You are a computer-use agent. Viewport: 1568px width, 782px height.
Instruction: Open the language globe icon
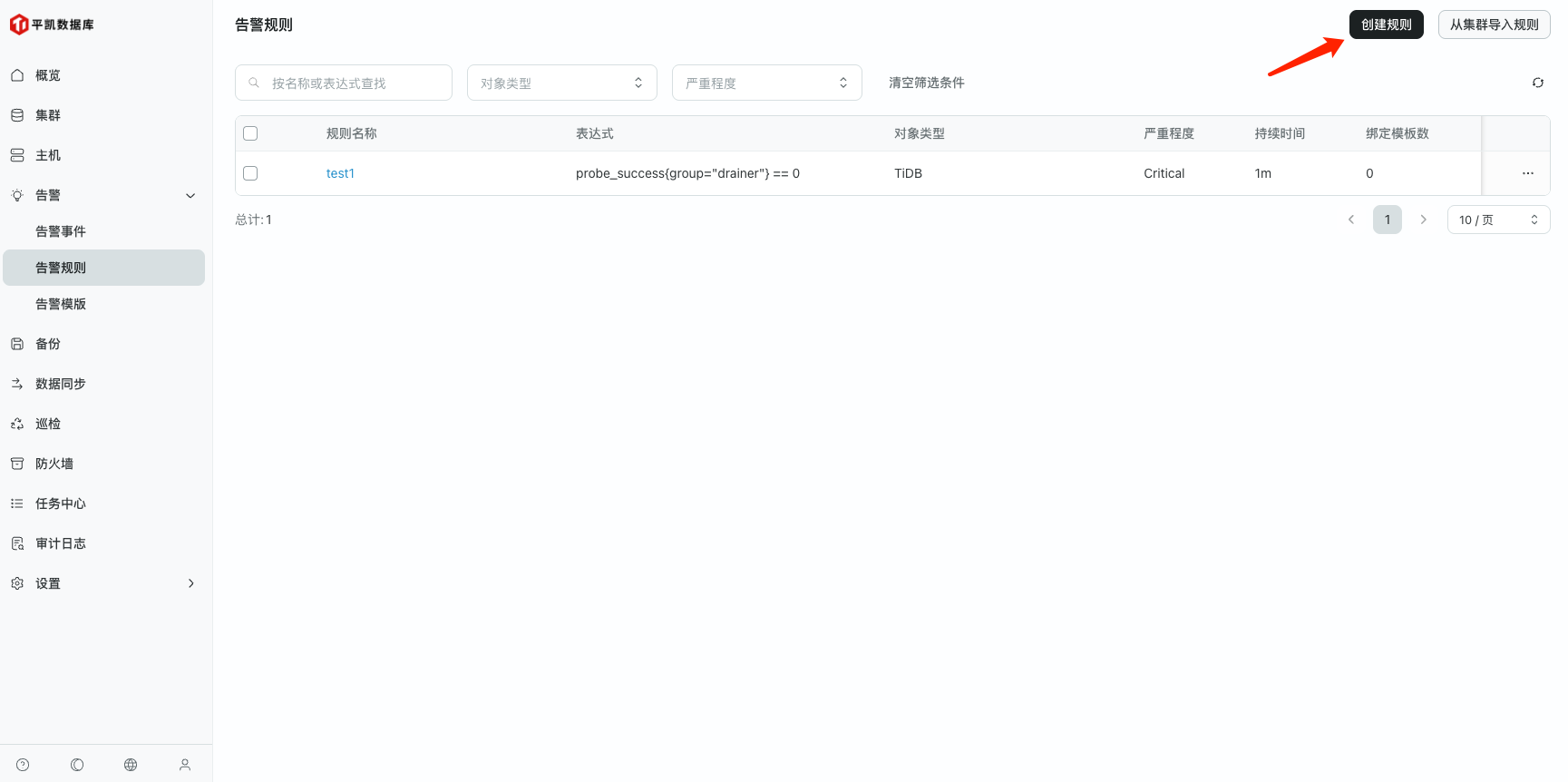coord(131,765)
